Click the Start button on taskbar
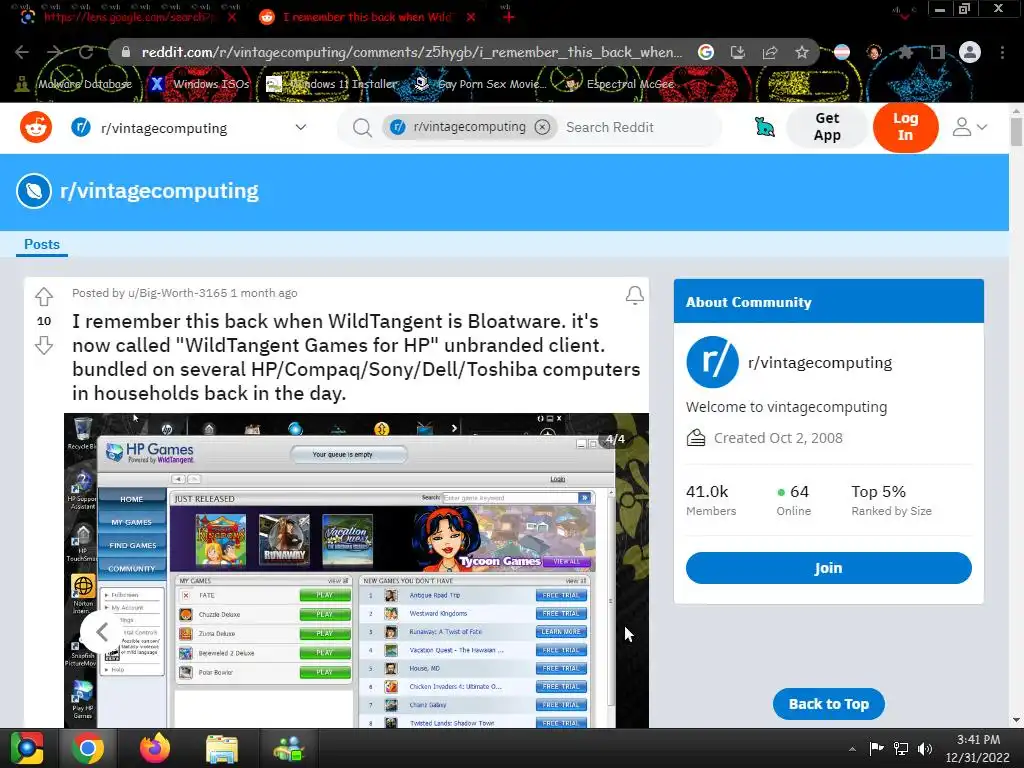 pyautogui.click(x=27, y=748)
